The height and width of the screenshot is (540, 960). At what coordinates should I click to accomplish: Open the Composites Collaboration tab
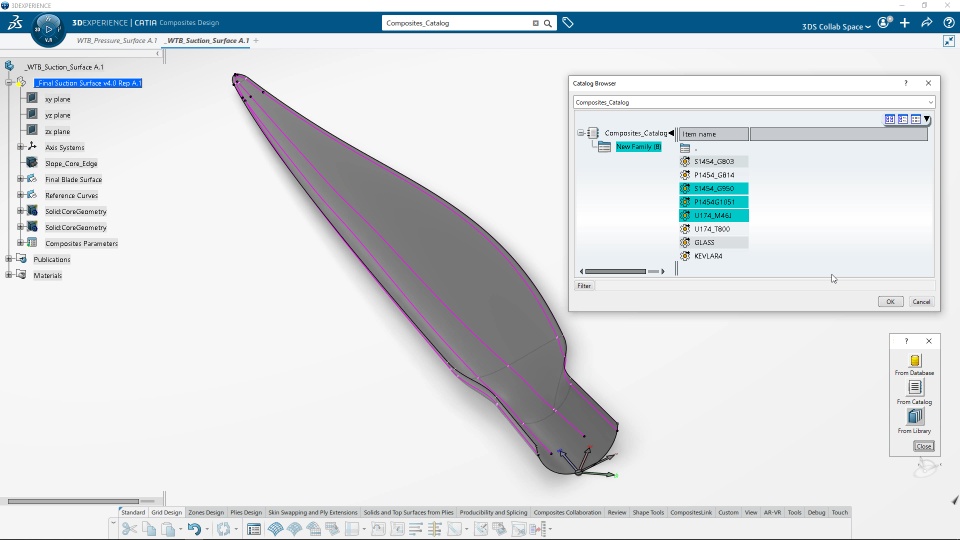pos(568,512)
